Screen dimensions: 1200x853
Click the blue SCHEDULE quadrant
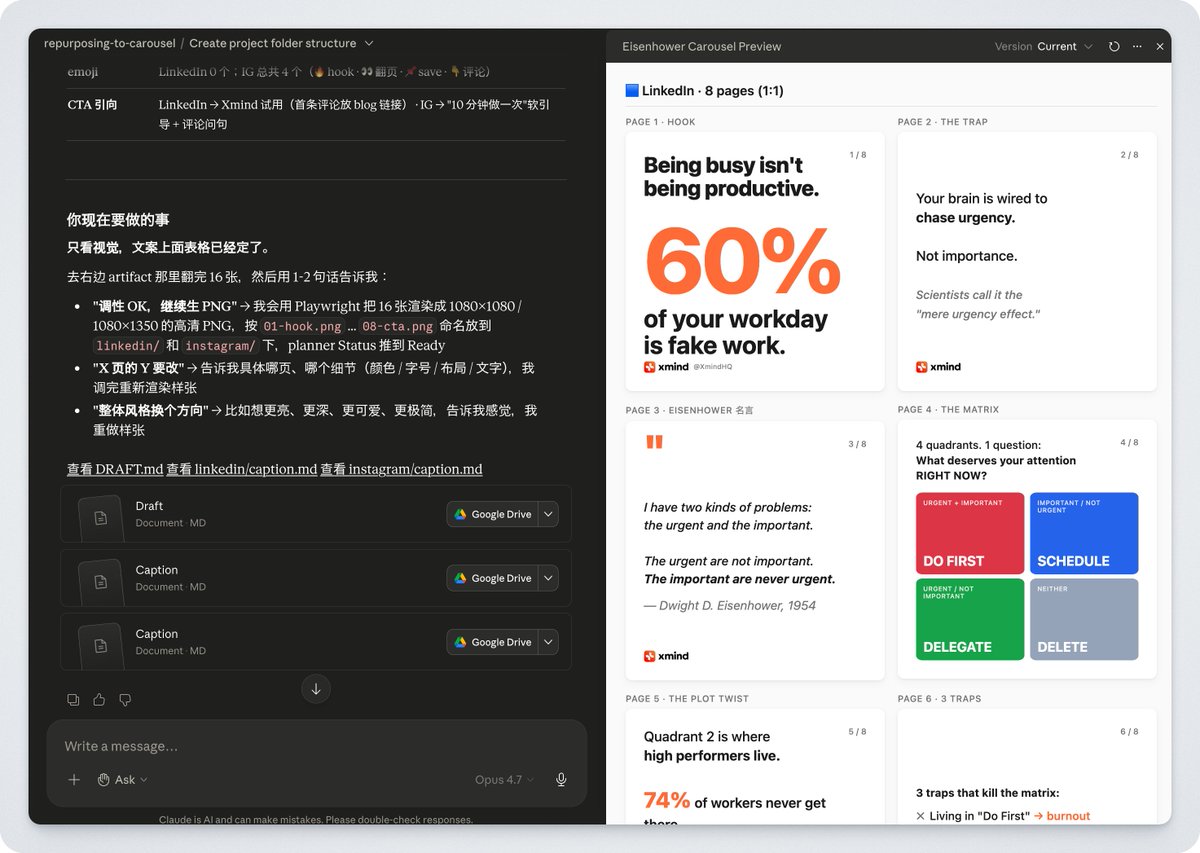pos(1084,533)
